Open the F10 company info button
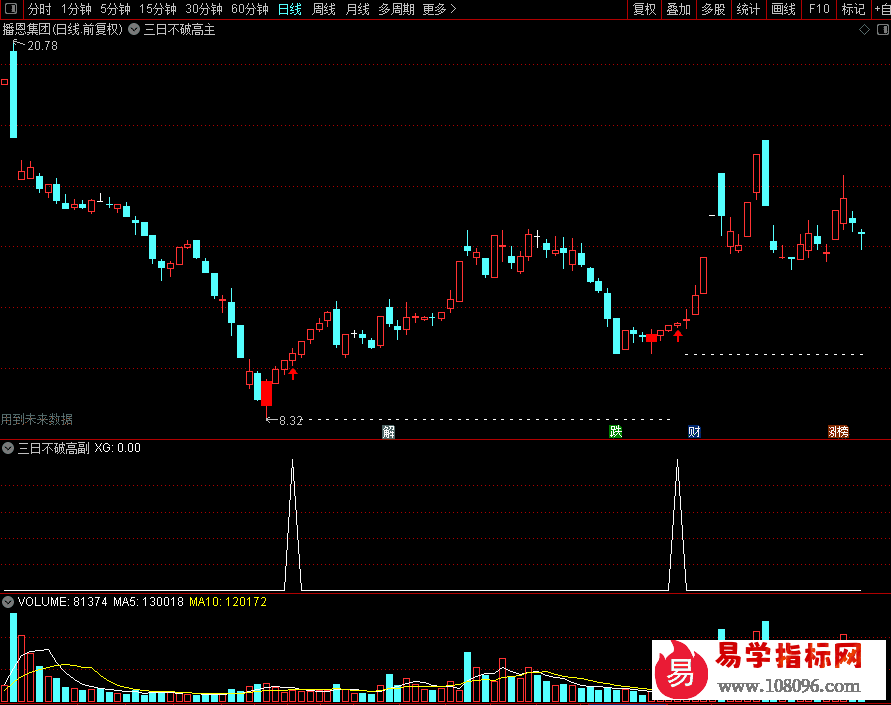 click(x=819, y=10)
